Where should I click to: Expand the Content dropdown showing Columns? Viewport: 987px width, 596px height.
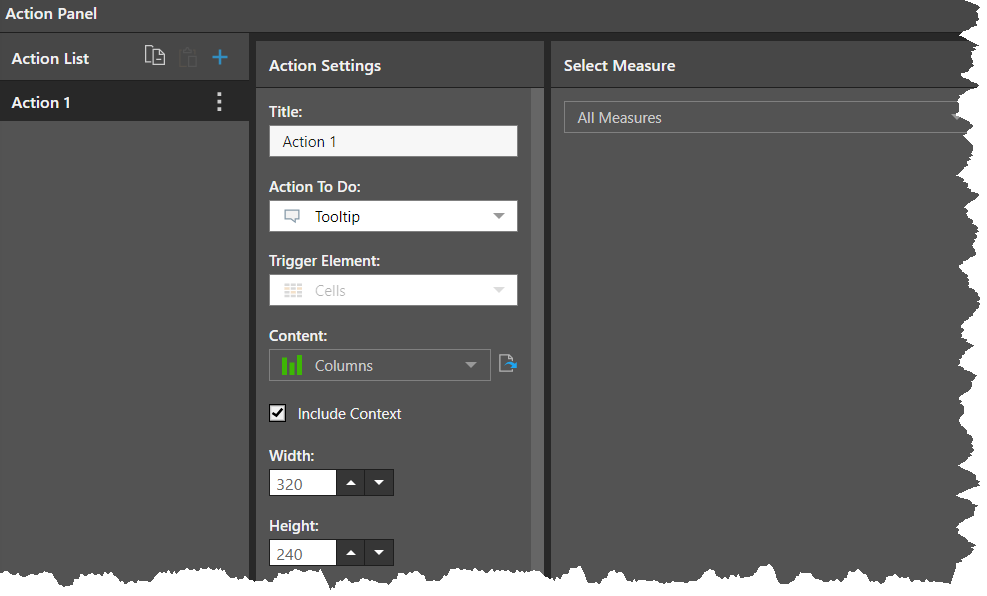click(x=380, y=365)
